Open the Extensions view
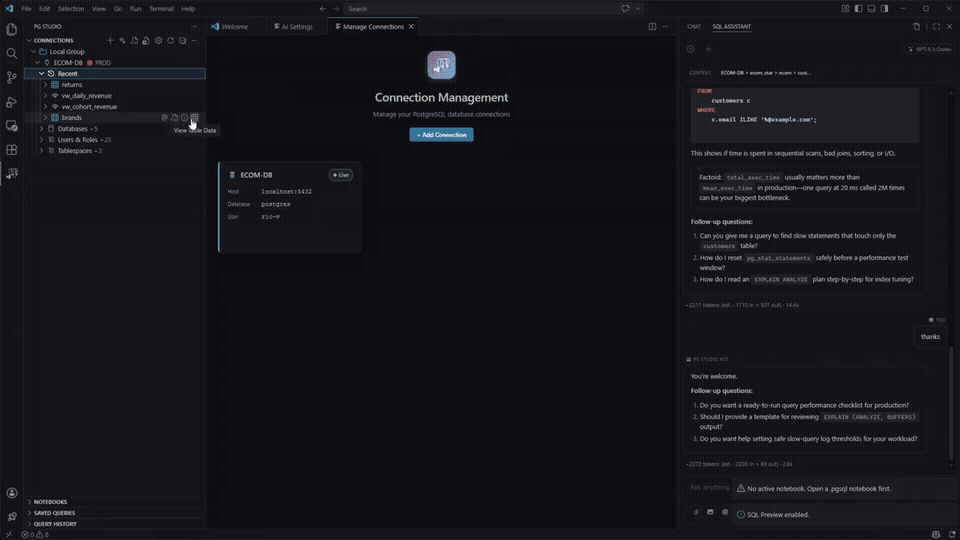This screenshot has width=960, height=540. [12, 149]
